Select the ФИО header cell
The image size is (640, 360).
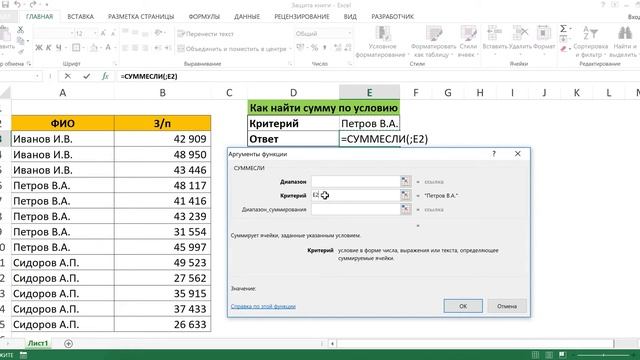[x=62, y=123]
